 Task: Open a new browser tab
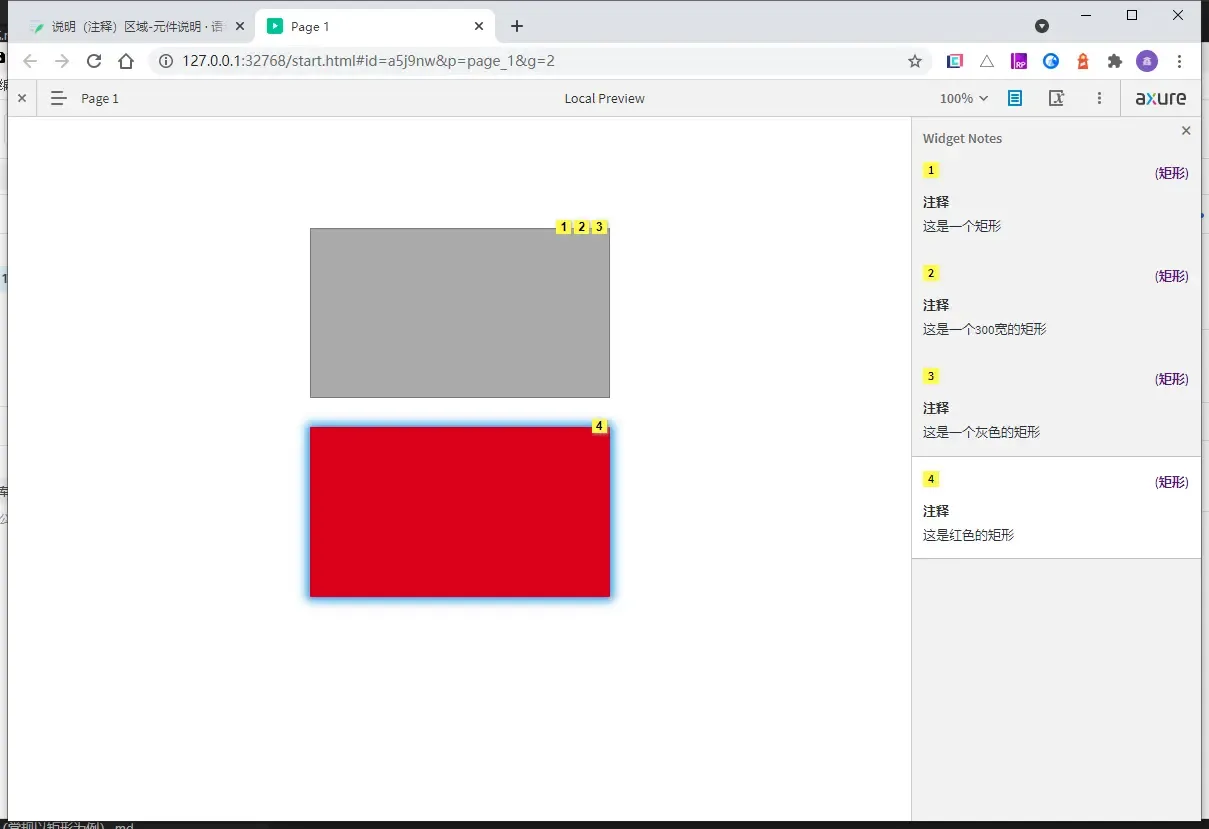517,27
